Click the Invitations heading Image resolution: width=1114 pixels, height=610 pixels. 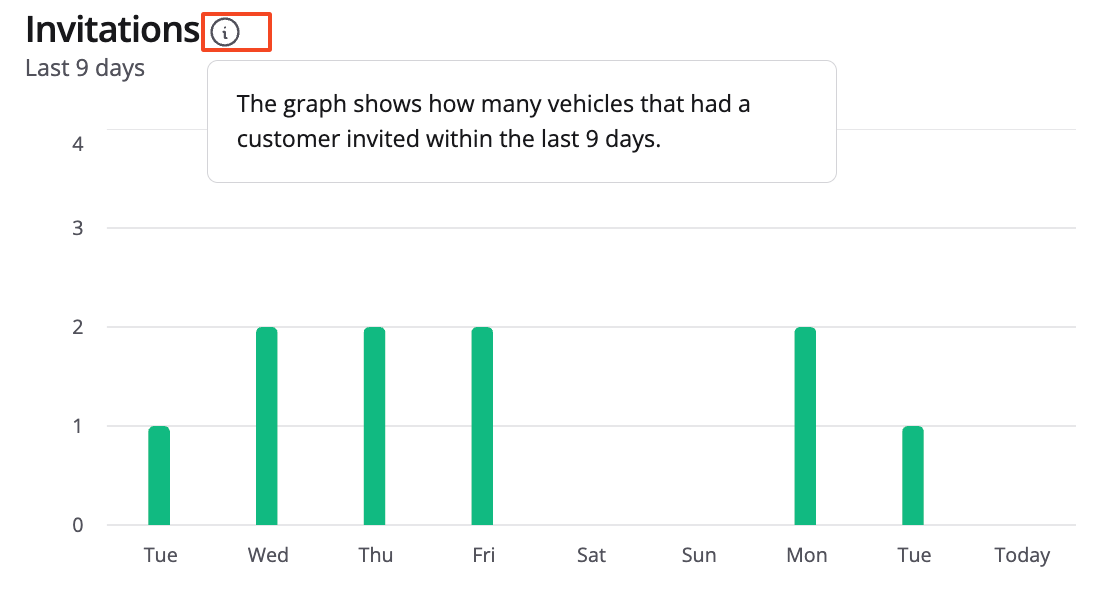coord(112,31)
